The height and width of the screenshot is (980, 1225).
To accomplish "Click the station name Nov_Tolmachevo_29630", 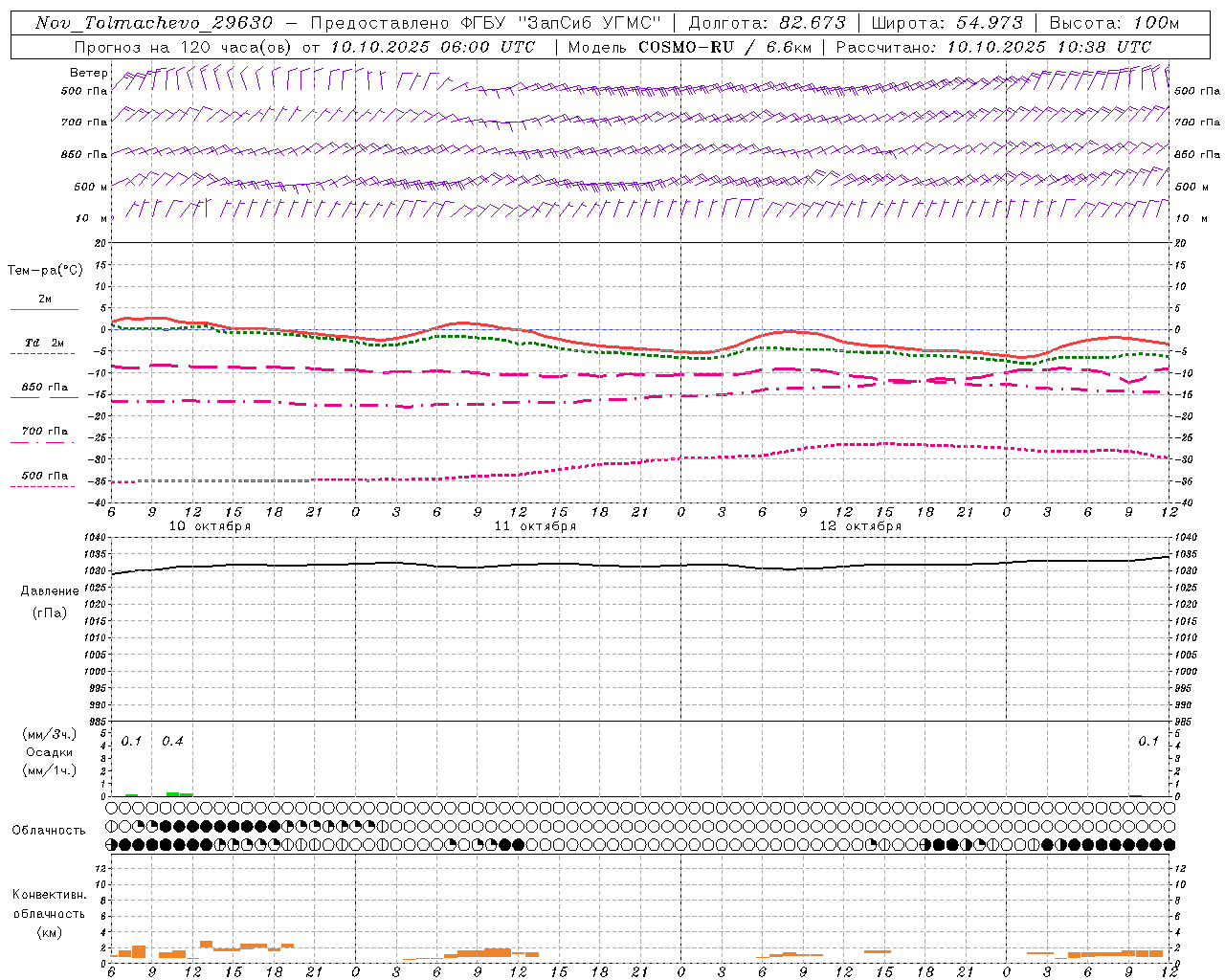I will [x=154, y=23].
